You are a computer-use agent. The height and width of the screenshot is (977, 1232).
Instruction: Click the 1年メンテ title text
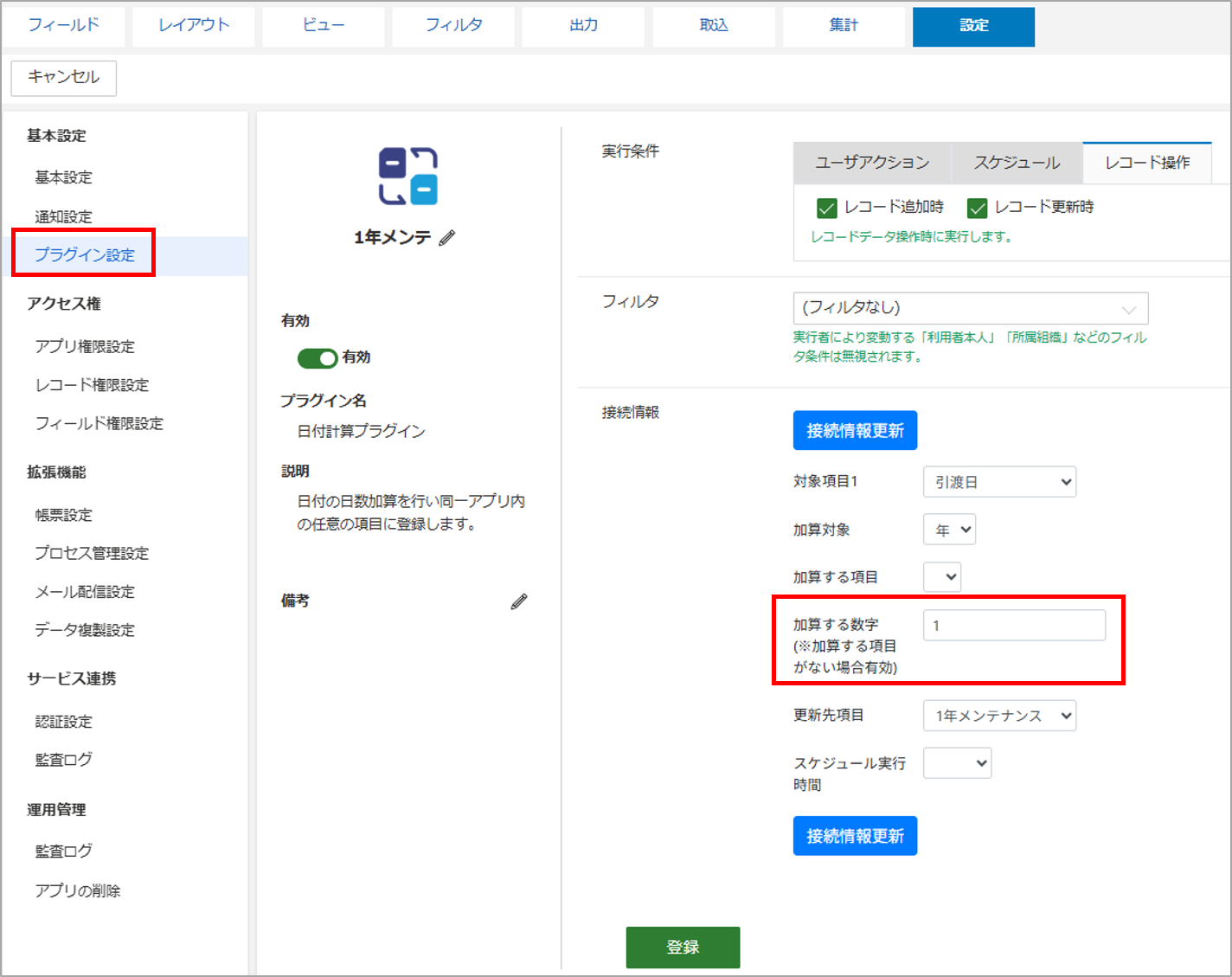tap(393, 238)
